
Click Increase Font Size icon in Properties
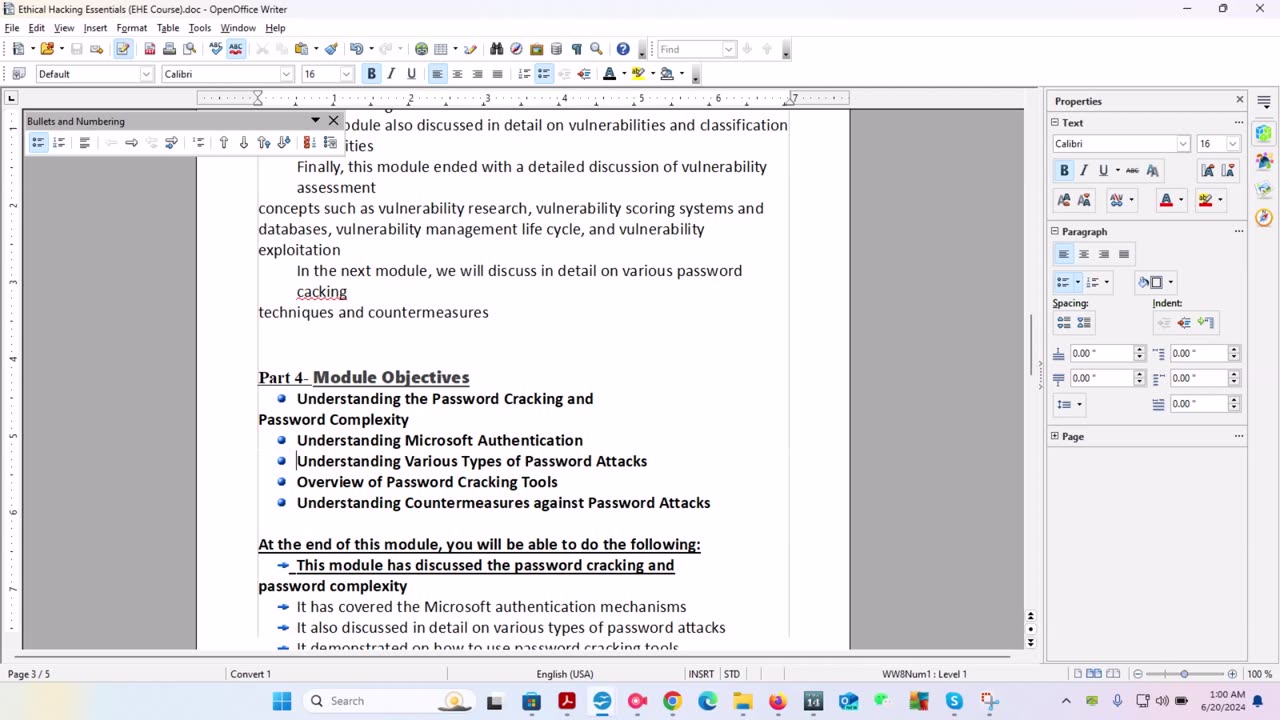click(1207, 171)
